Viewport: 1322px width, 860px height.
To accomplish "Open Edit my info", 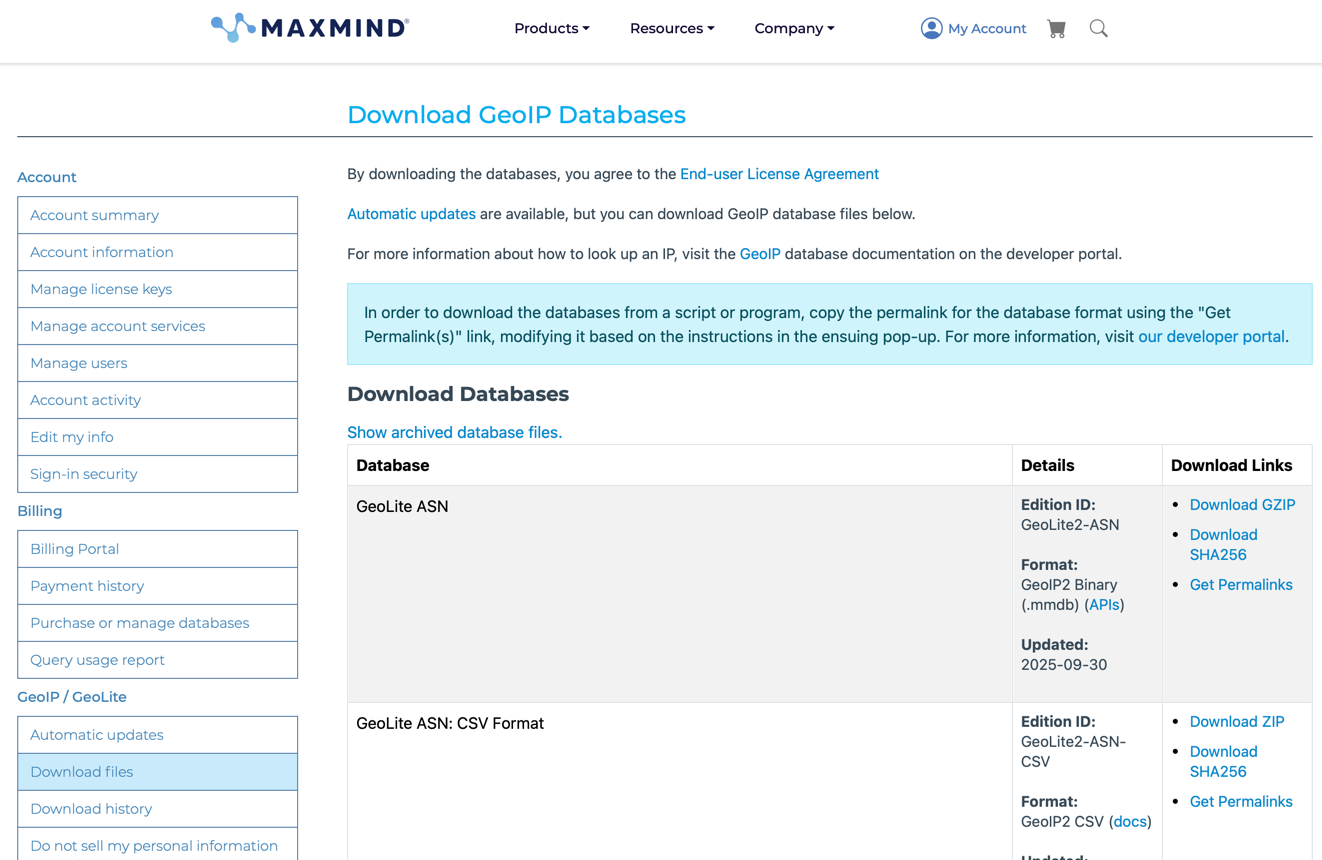I will pos(157,437).
